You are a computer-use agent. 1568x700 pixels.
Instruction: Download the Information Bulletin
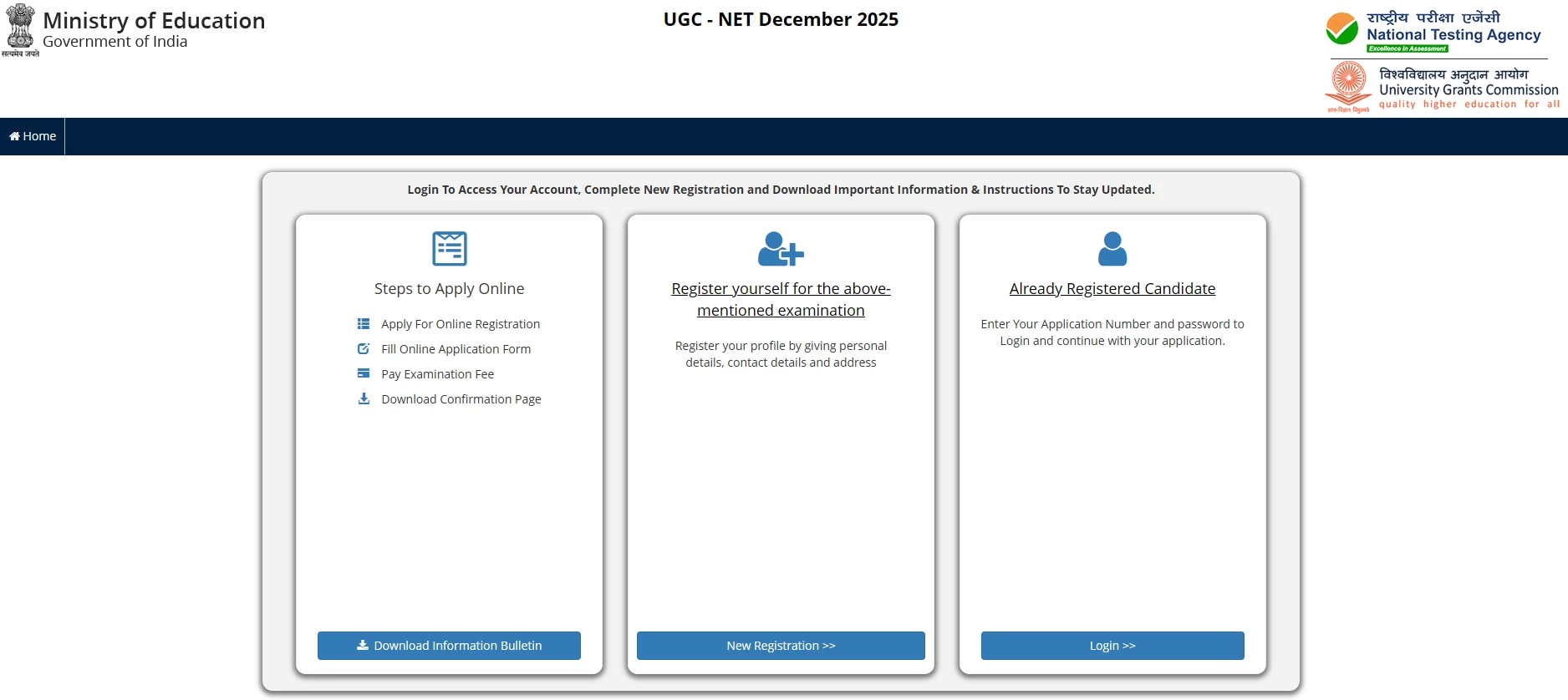[449, 646]
